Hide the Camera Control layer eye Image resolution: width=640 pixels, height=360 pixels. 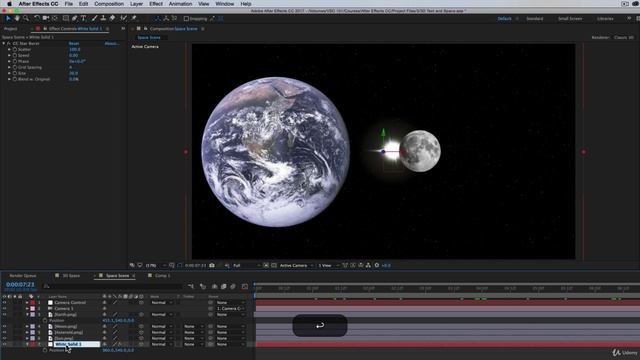[x=4, y=302]
